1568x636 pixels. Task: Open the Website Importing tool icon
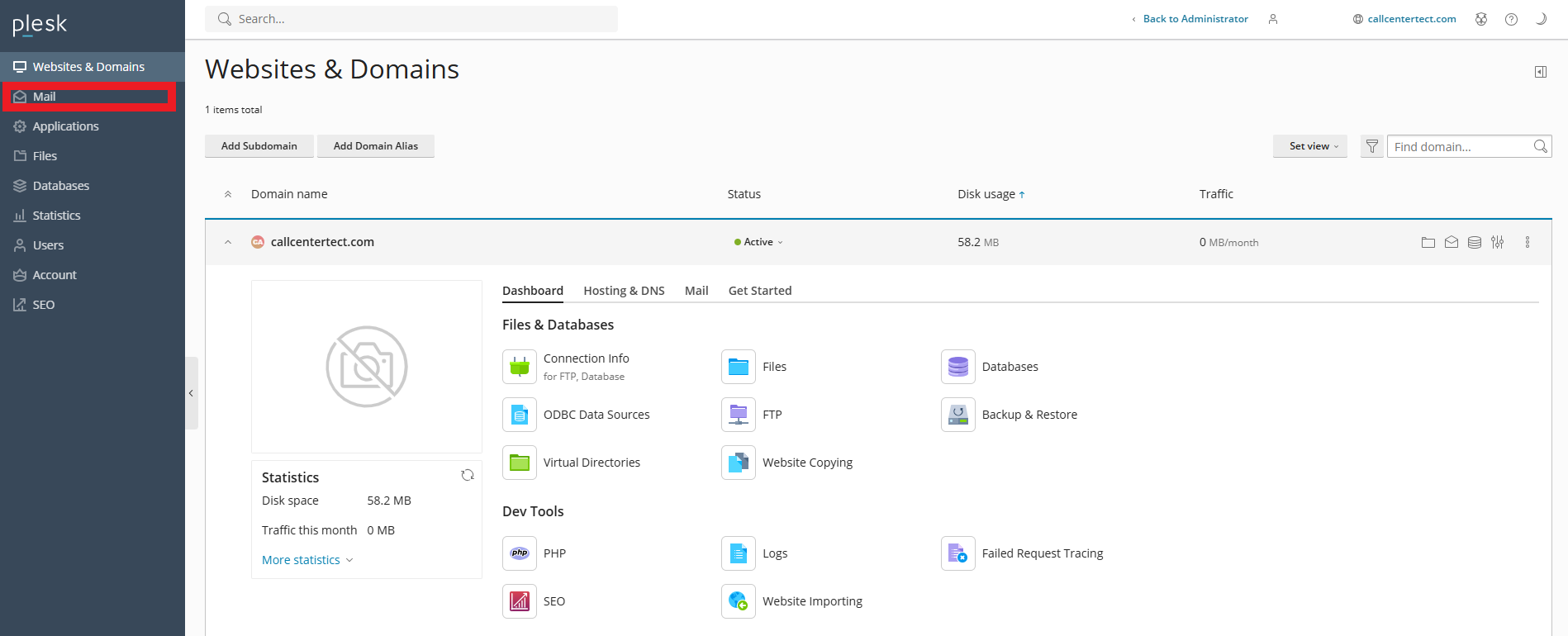(x=739, y=601)
